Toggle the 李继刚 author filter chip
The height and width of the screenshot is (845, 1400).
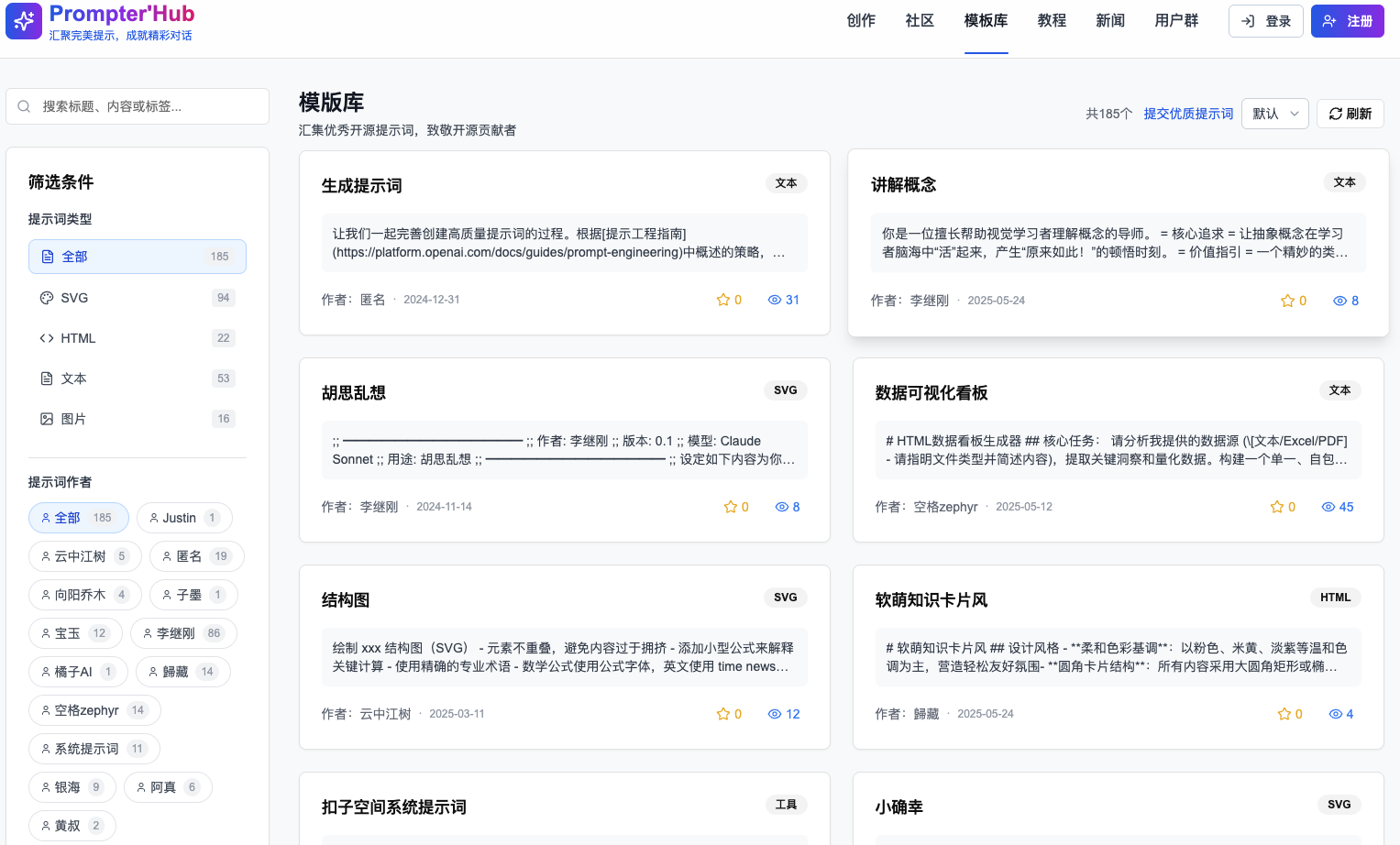(183, 633)
